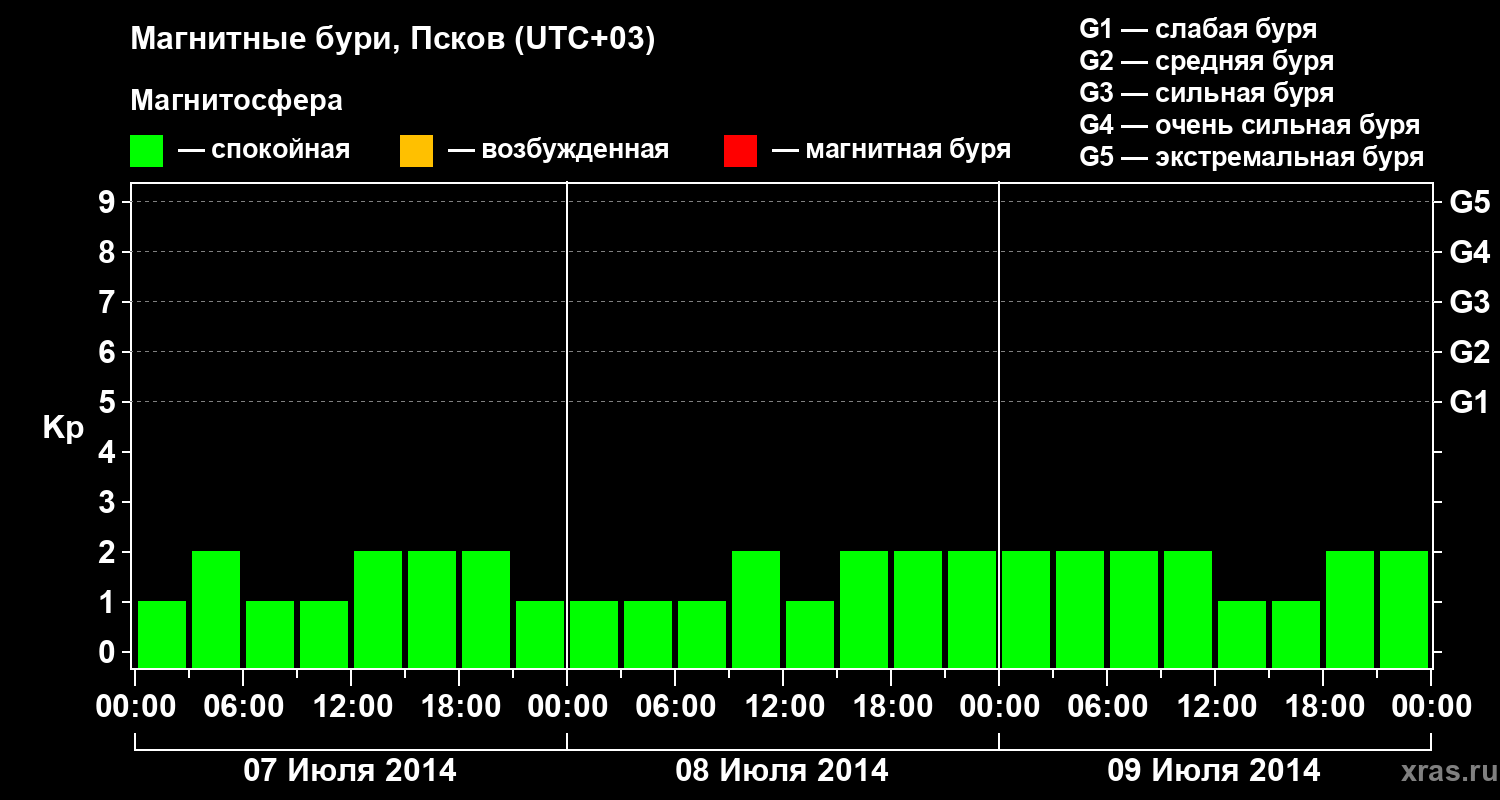The width and height of the screenshot is (1500, 800).
Task: Click the last bar on 09 Июля, 21:00–24:00
Action: (x=1404, y=609)
